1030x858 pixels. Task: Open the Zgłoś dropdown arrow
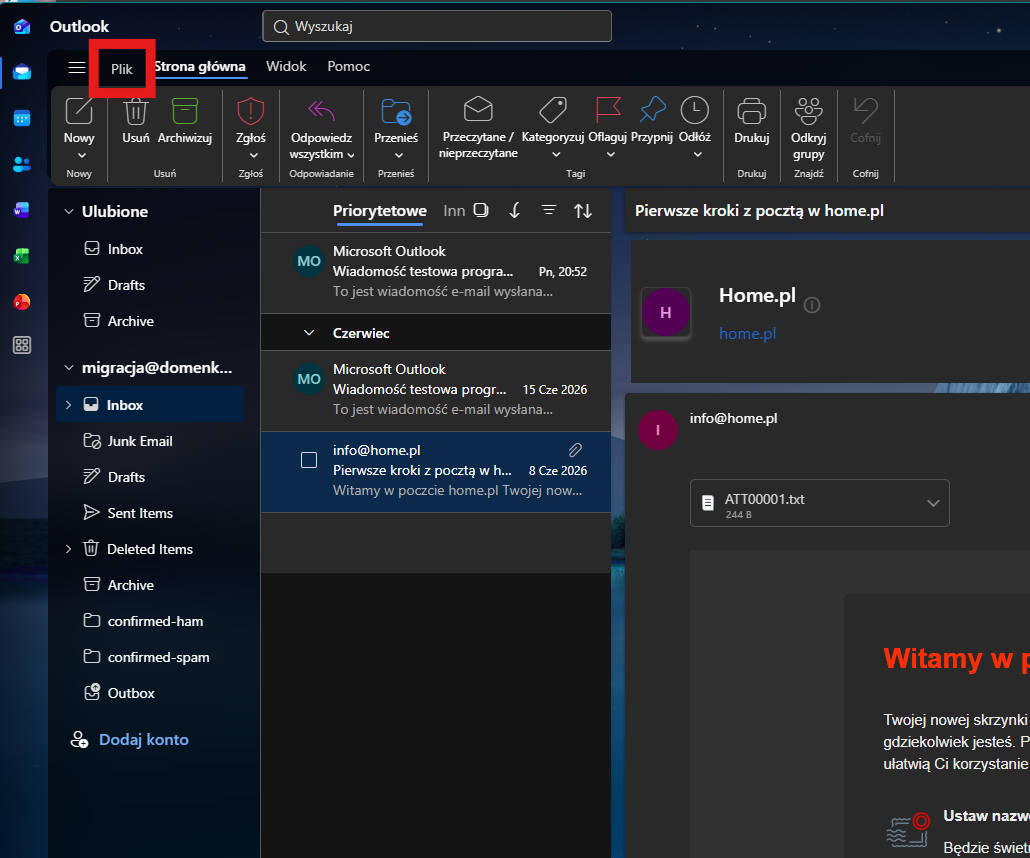[x=254, y=156]
